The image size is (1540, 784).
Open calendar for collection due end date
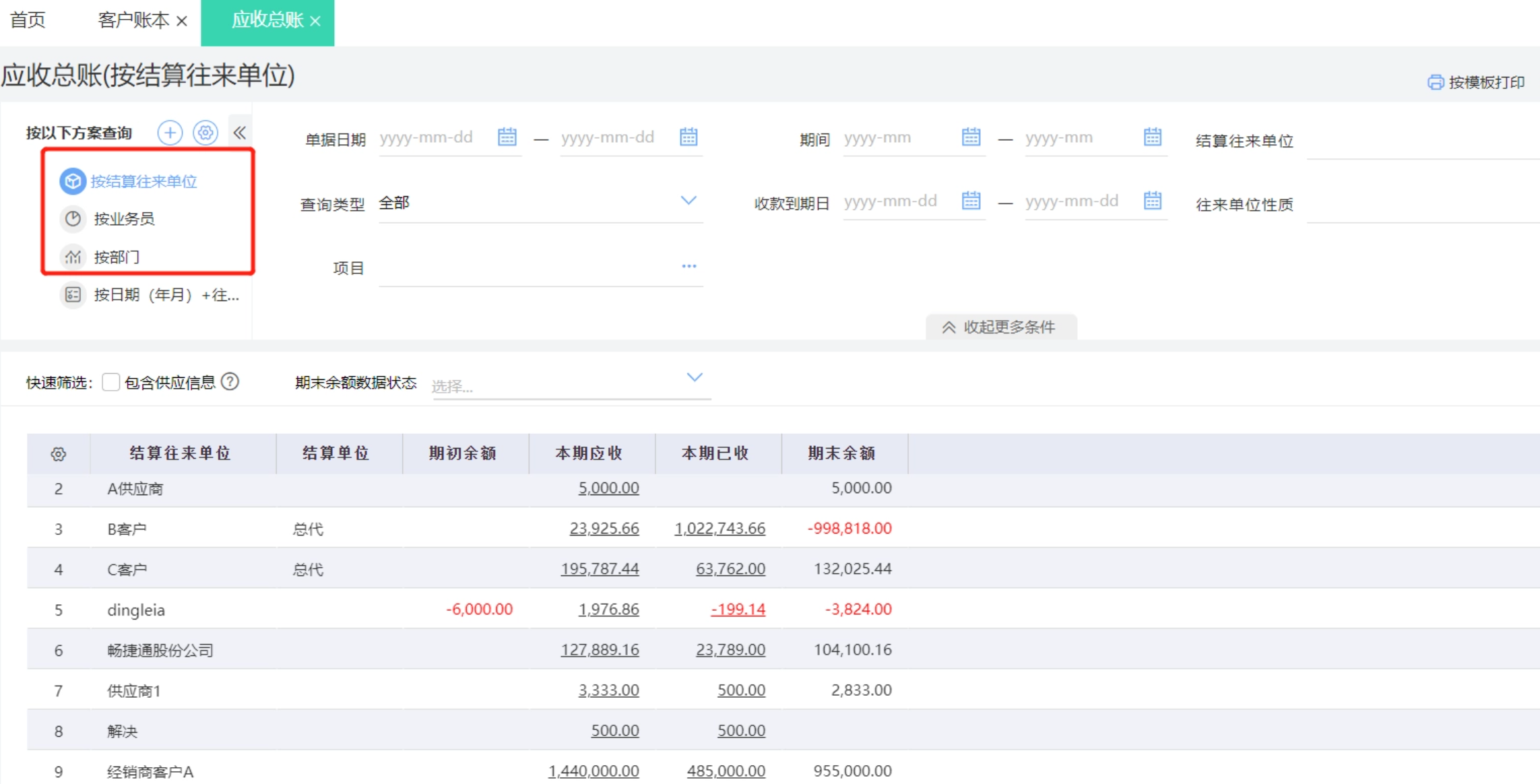(x=1152, y=201)
